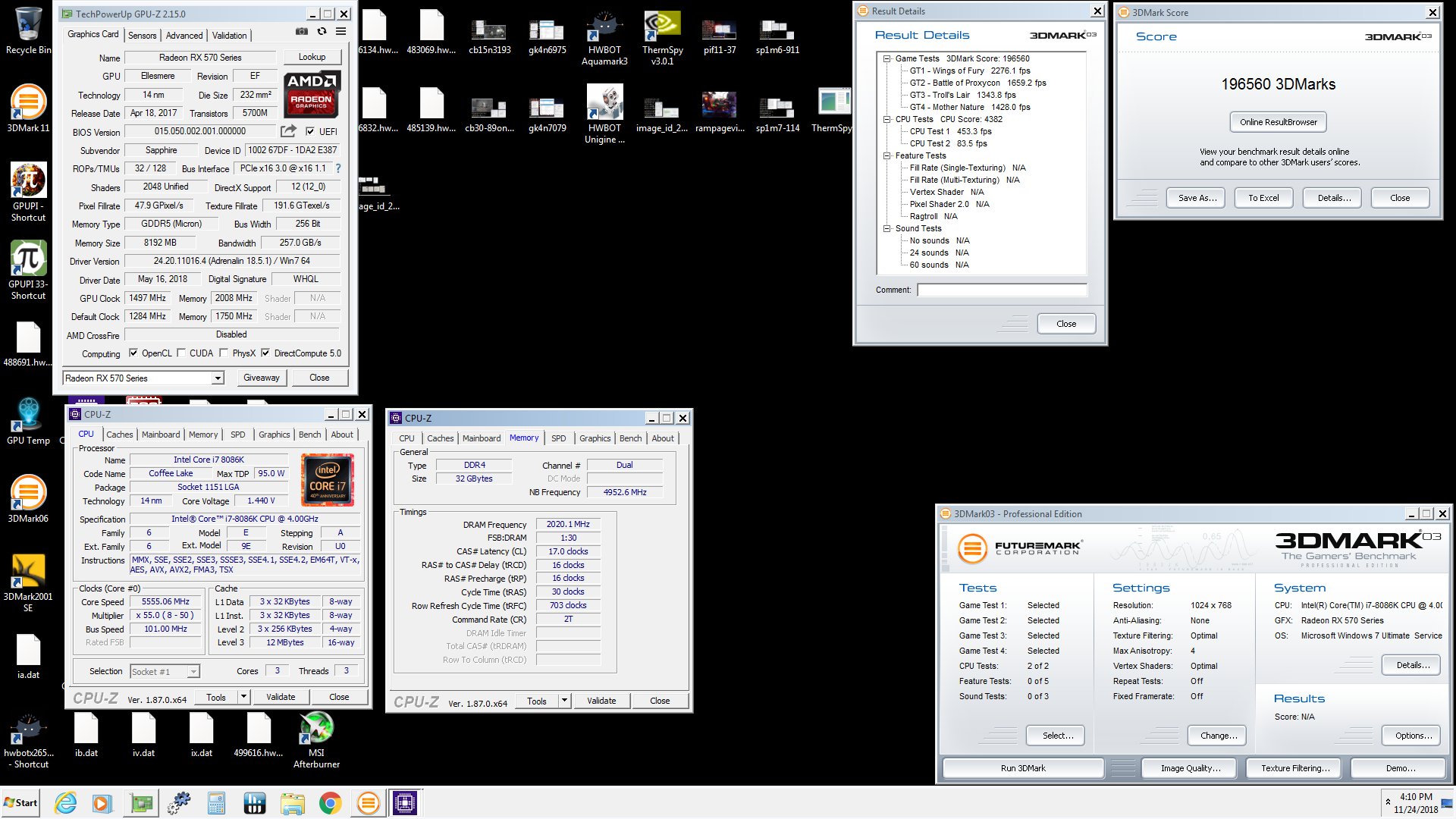Screen dimensions: 1456x819
Task: Click Online ResultBrowser button
Action: tap(1278, 122)
